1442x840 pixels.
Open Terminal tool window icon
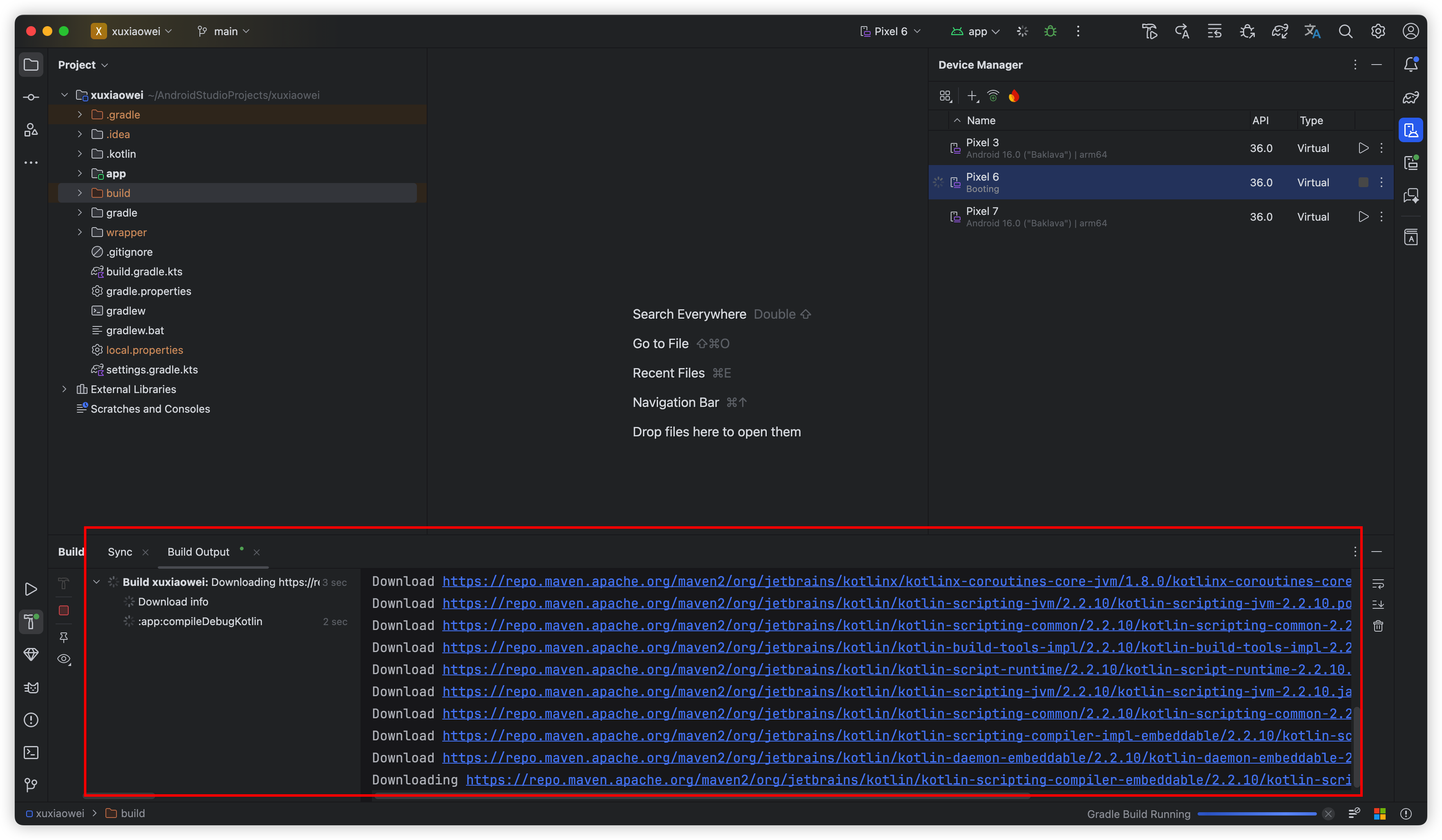[31, 753]
